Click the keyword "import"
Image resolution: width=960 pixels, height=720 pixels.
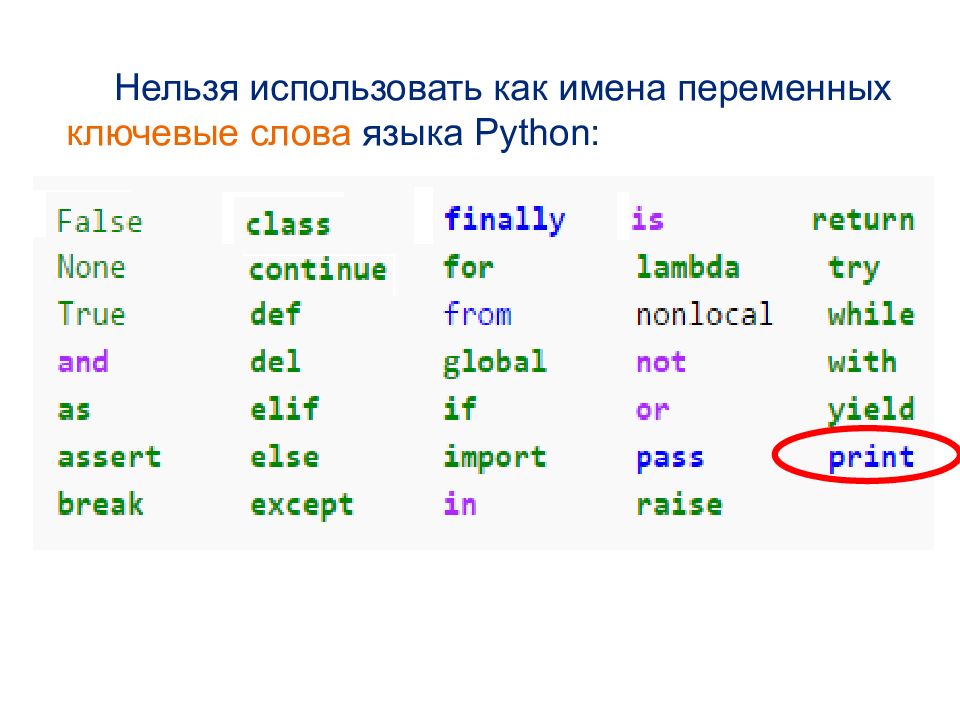click(x=494, y=458)
